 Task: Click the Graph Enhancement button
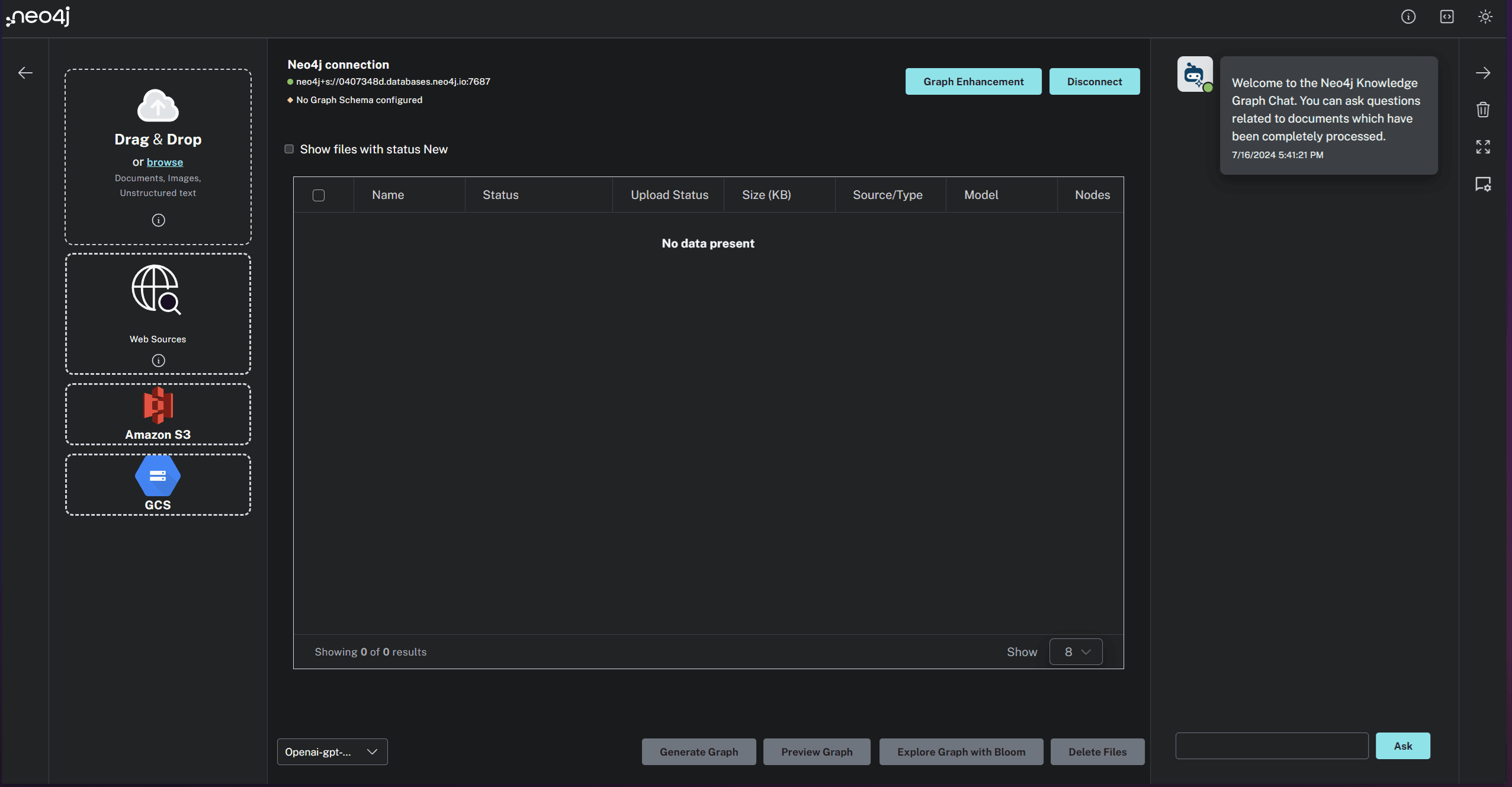click(974, 82)
